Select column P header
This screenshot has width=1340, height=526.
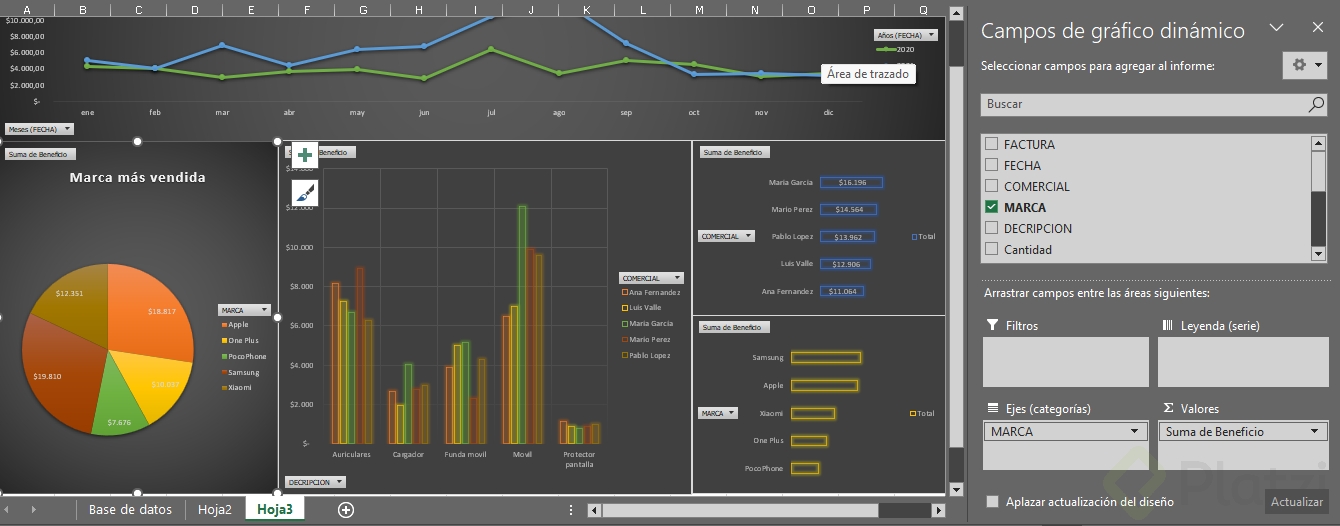point(867,10)
